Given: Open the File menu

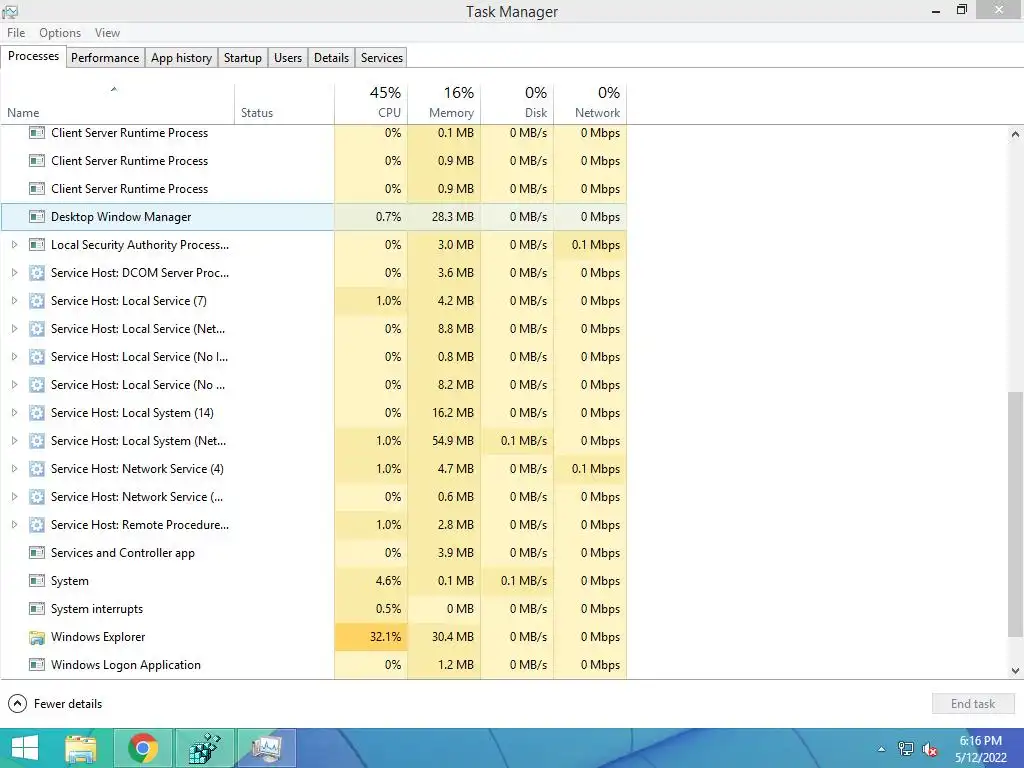Looking at the screenshot, I should [x=16, y=33].
